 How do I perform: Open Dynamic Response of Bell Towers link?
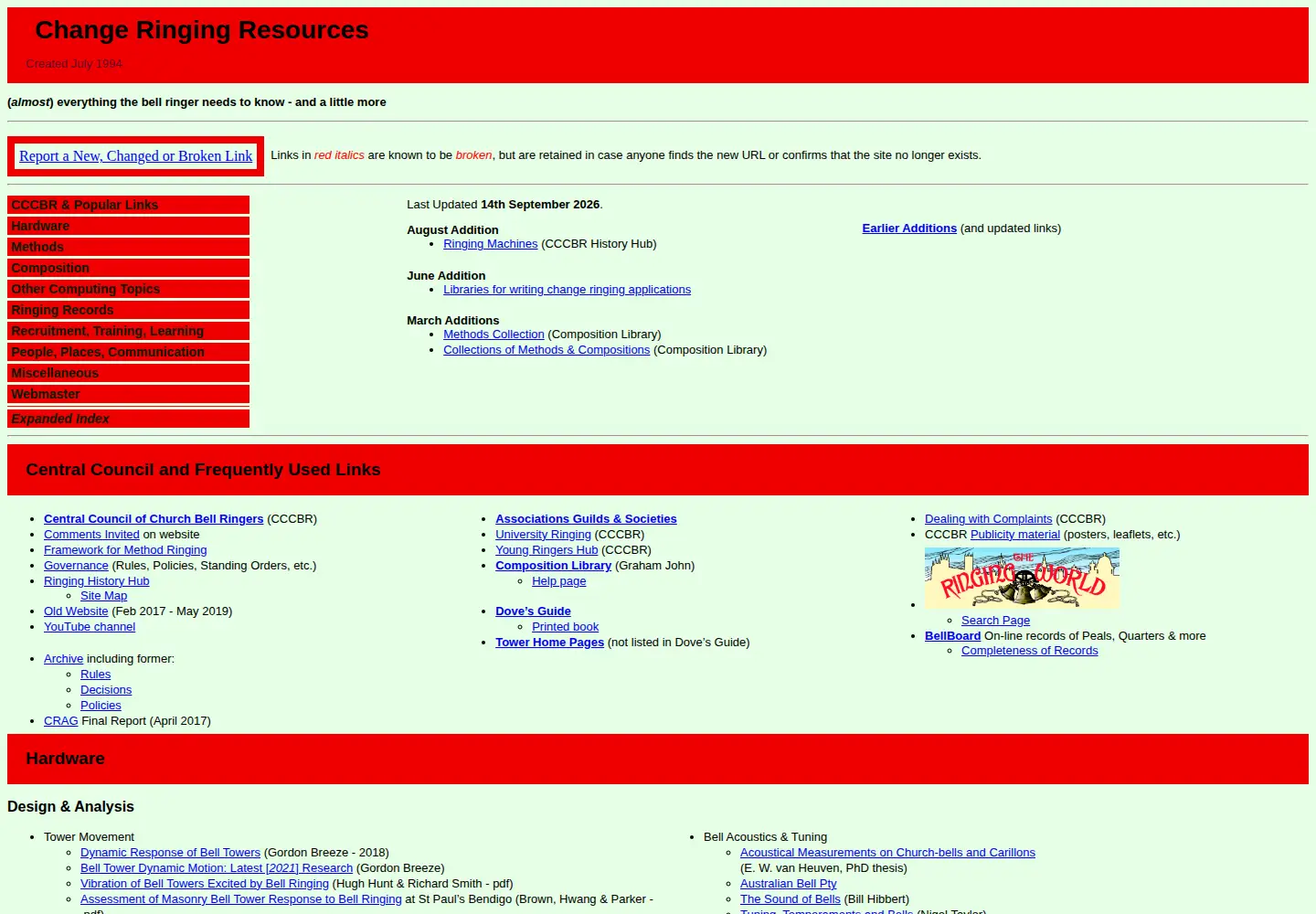point(170,853)
